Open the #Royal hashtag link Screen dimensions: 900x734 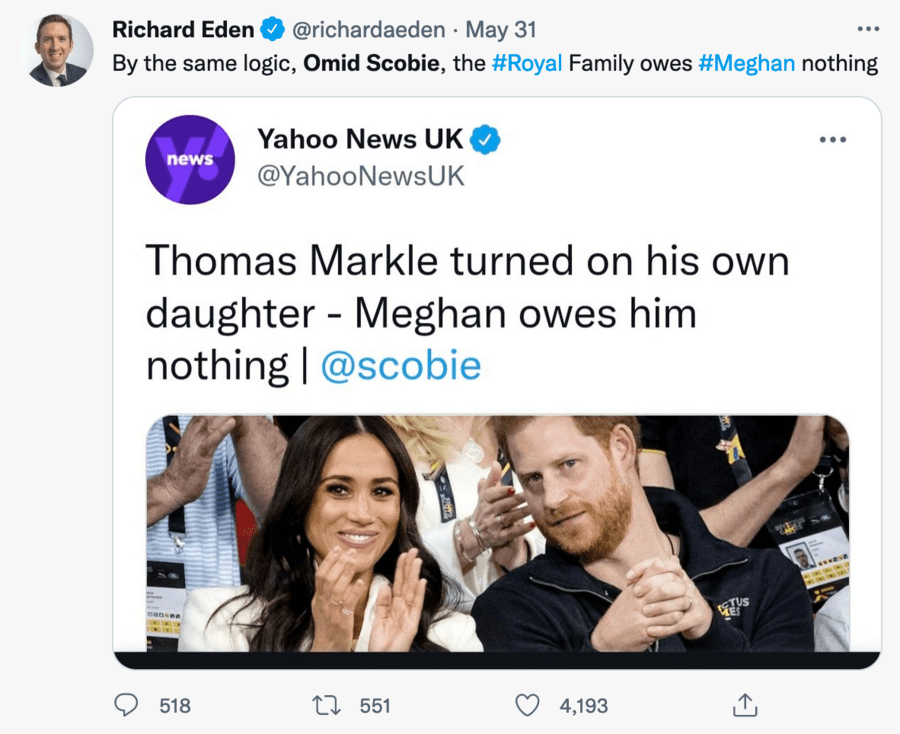click(x=526, y=64)
